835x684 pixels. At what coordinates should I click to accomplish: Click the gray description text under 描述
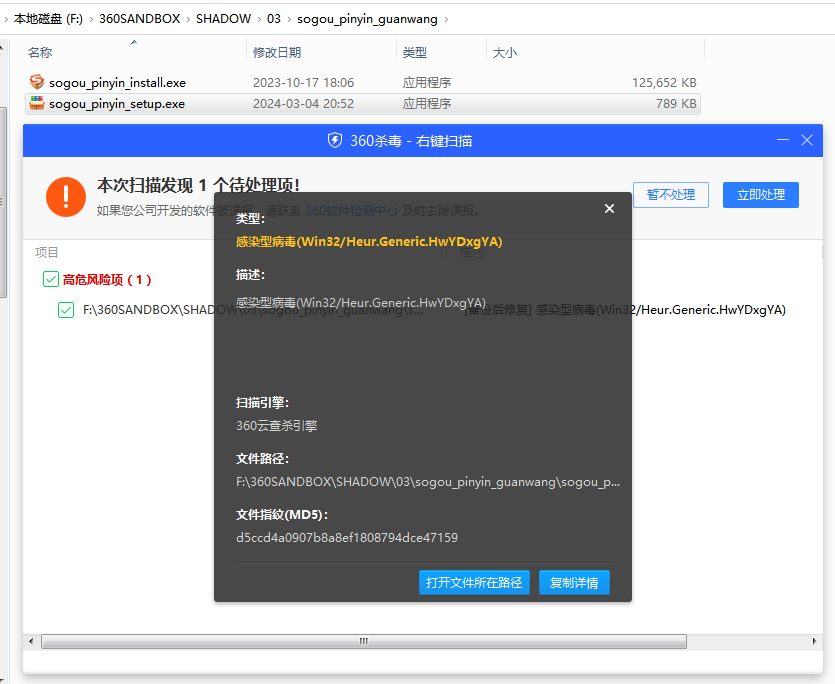click(361, 303)
